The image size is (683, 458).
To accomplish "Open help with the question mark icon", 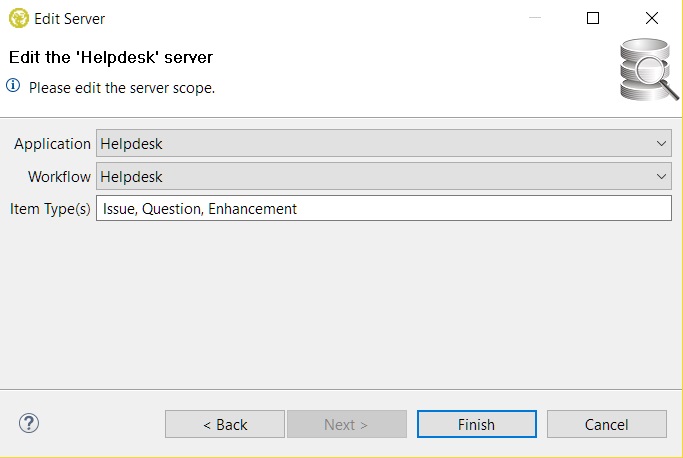I will click(x=29, y=423).
